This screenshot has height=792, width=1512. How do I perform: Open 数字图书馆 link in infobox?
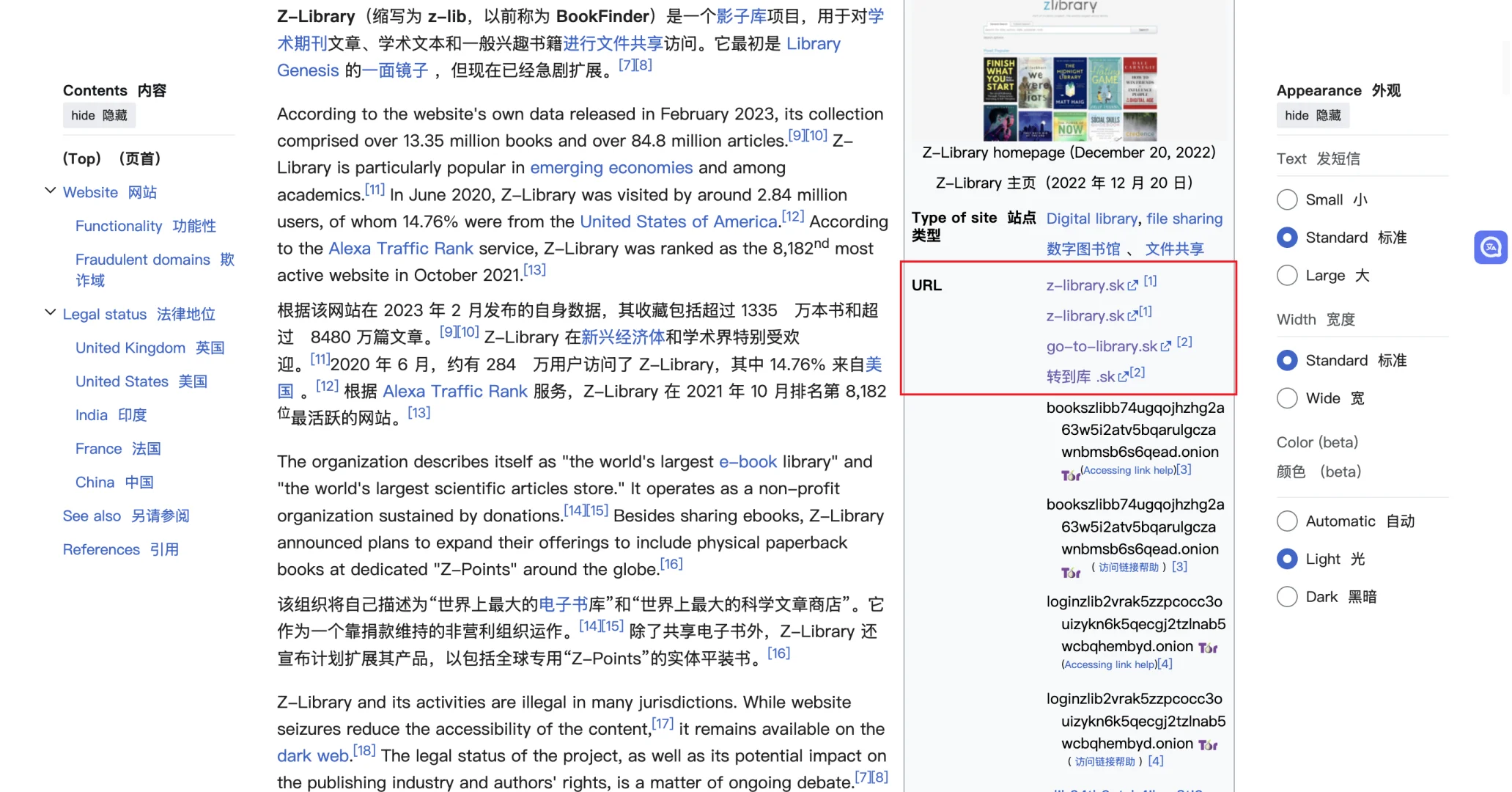pos(1083,249)
